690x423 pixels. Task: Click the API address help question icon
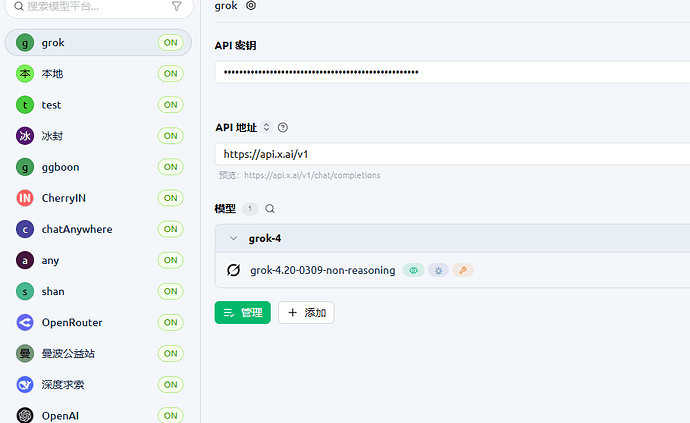(x=283, y=128)
